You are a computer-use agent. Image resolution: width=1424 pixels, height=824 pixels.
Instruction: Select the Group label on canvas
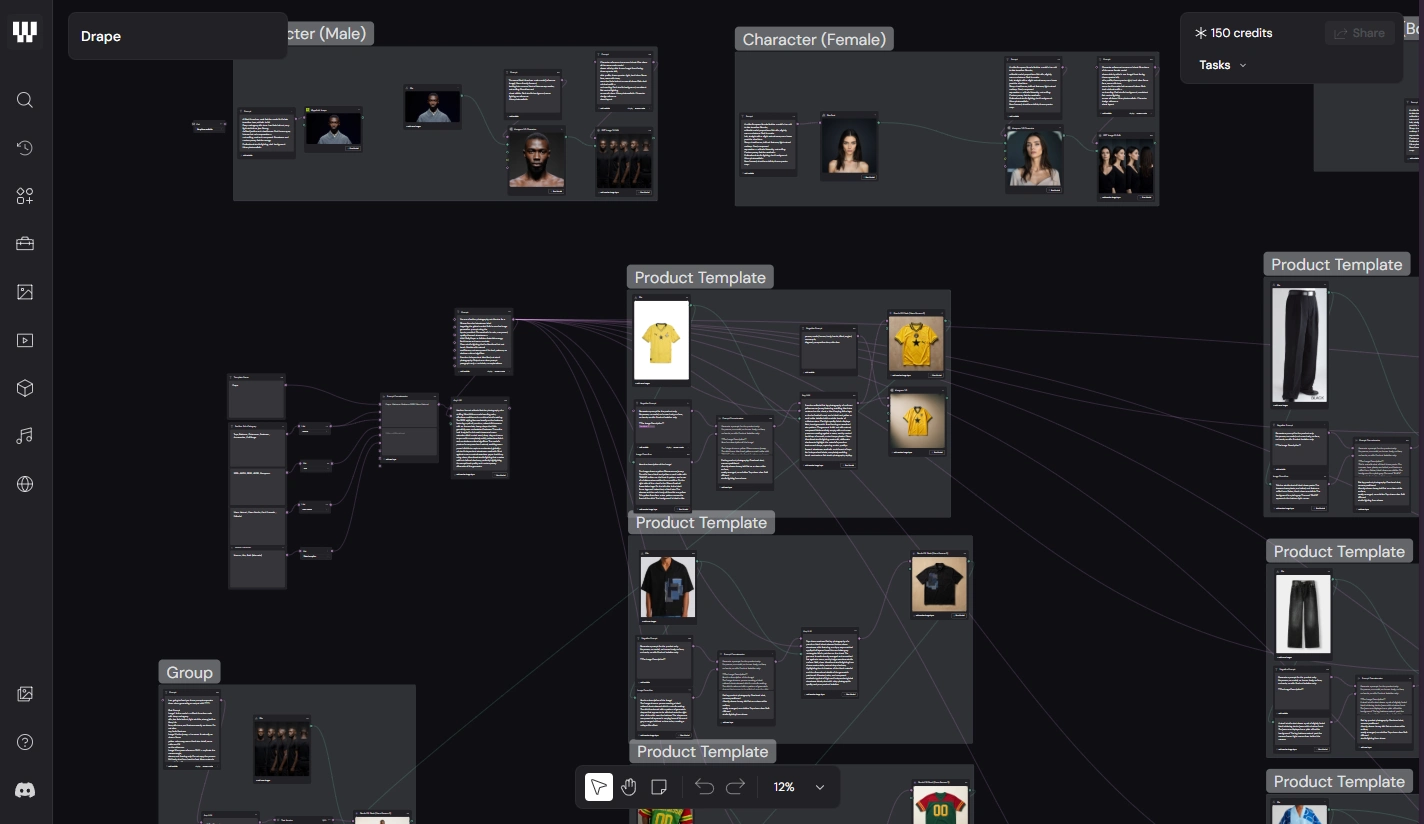[189, 672]
